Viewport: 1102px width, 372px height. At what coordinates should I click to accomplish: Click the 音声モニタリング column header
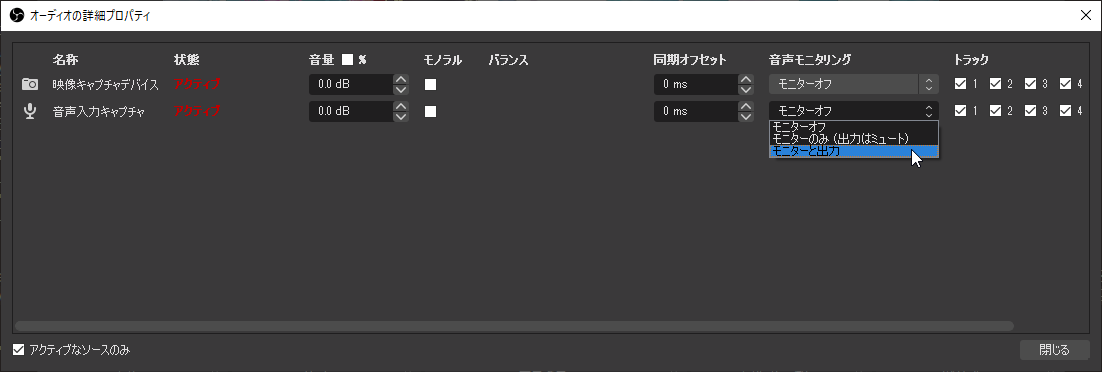pyautogui.click(x=810, y=60)
